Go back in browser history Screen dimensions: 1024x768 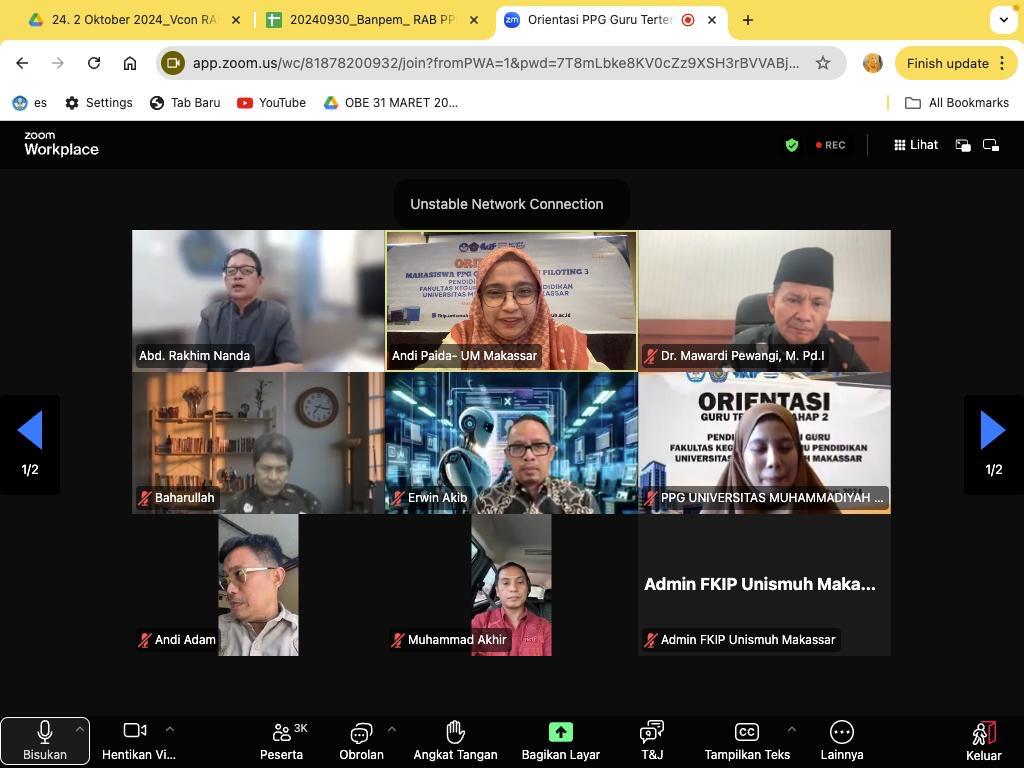pyautogui.click(x=22, y=63)
